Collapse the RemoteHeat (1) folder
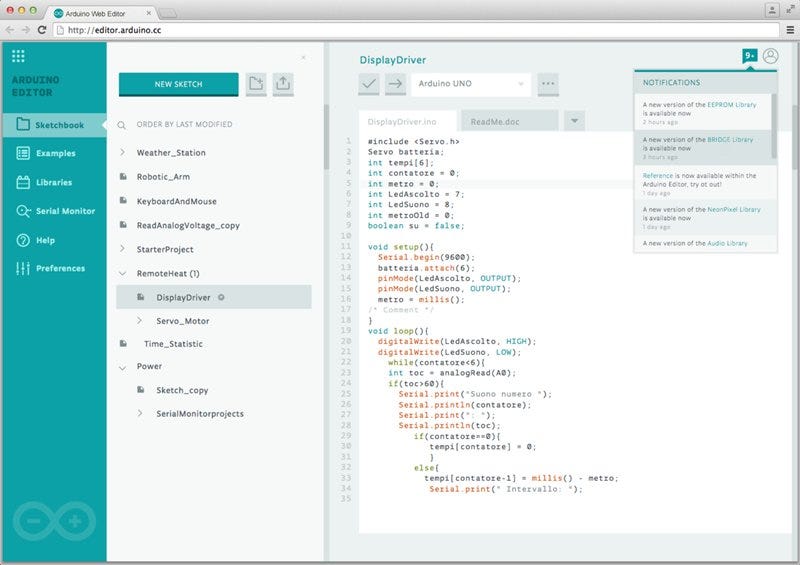This screenshot has width=800, height=565. [x=122, y=273]
